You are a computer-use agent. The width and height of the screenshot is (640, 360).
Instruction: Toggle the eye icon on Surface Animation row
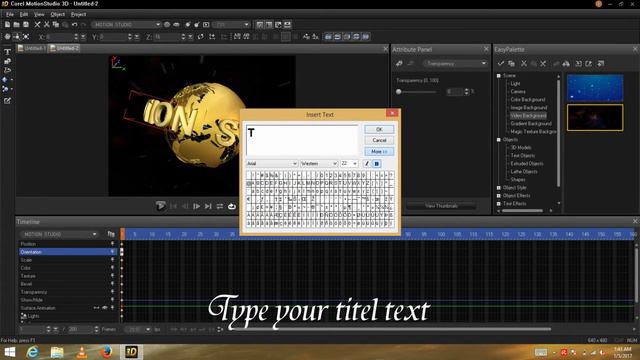(105, 308)
